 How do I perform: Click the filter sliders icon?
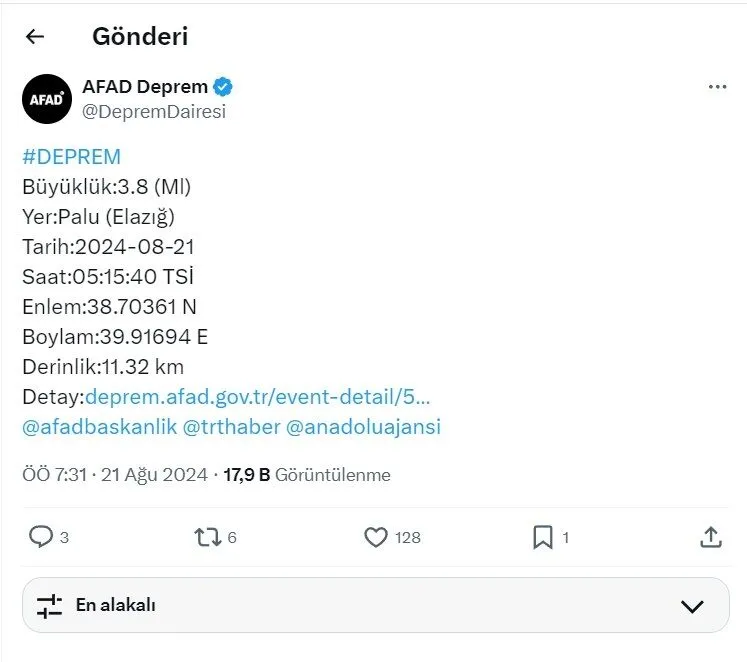point(50,606)
